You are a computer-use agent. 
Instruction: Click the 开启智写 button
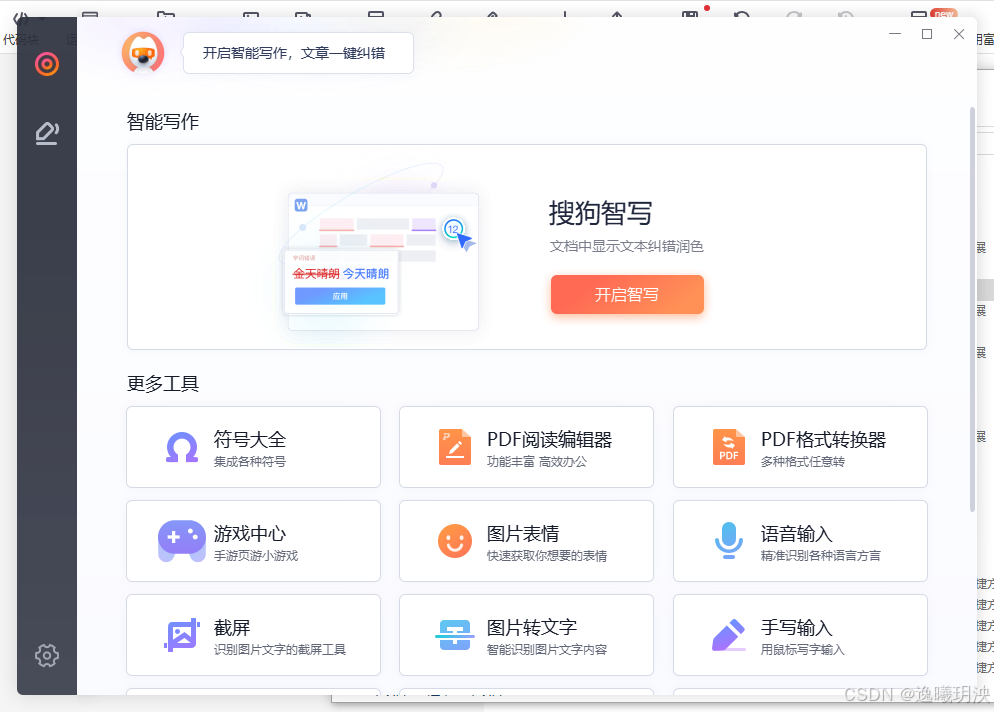coord(627,294)
